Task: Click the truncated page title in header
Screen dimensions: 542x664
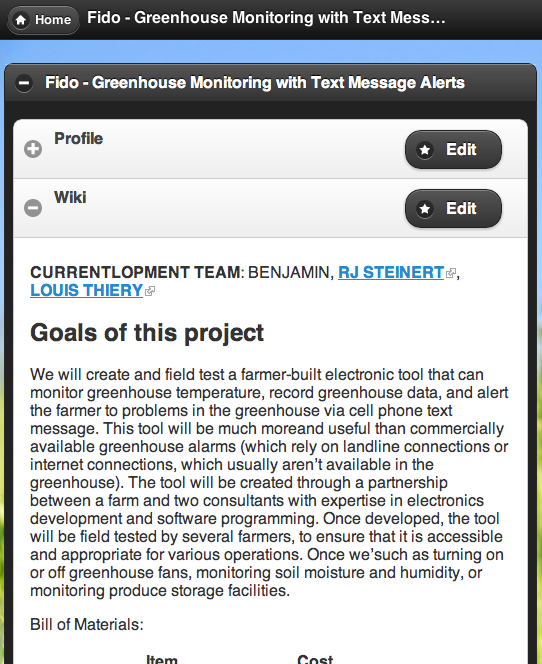Action: pos(266,18)
